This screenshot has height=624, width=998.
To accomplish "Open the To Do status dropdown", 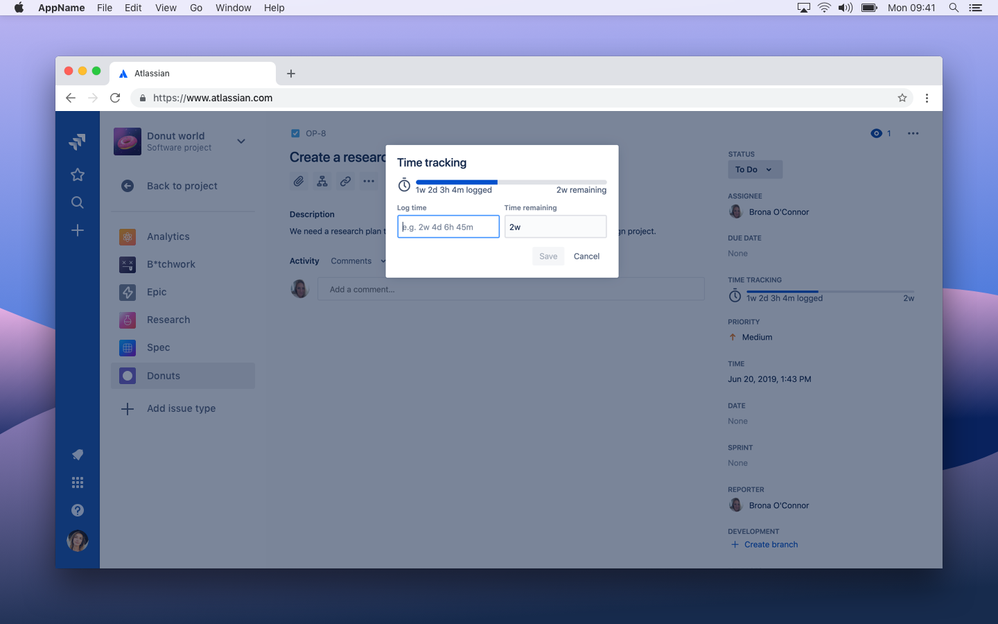I will click(755, 169).
